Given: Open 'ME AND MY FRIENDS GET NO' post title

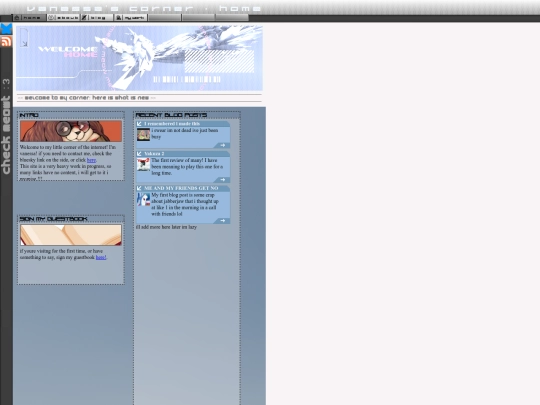Looking at the screenshot, I should pos(181,188).
